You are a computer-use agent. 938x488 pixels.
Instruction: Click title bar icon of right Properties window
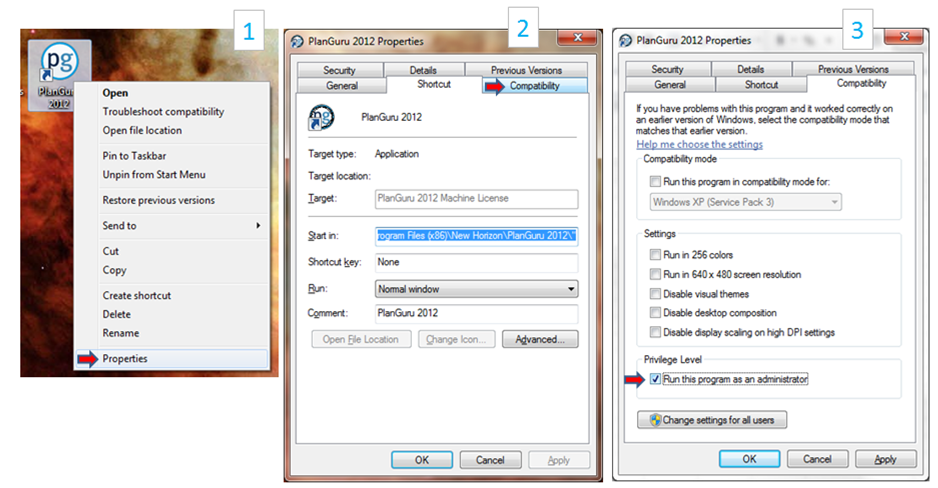(x=626, y=40)
